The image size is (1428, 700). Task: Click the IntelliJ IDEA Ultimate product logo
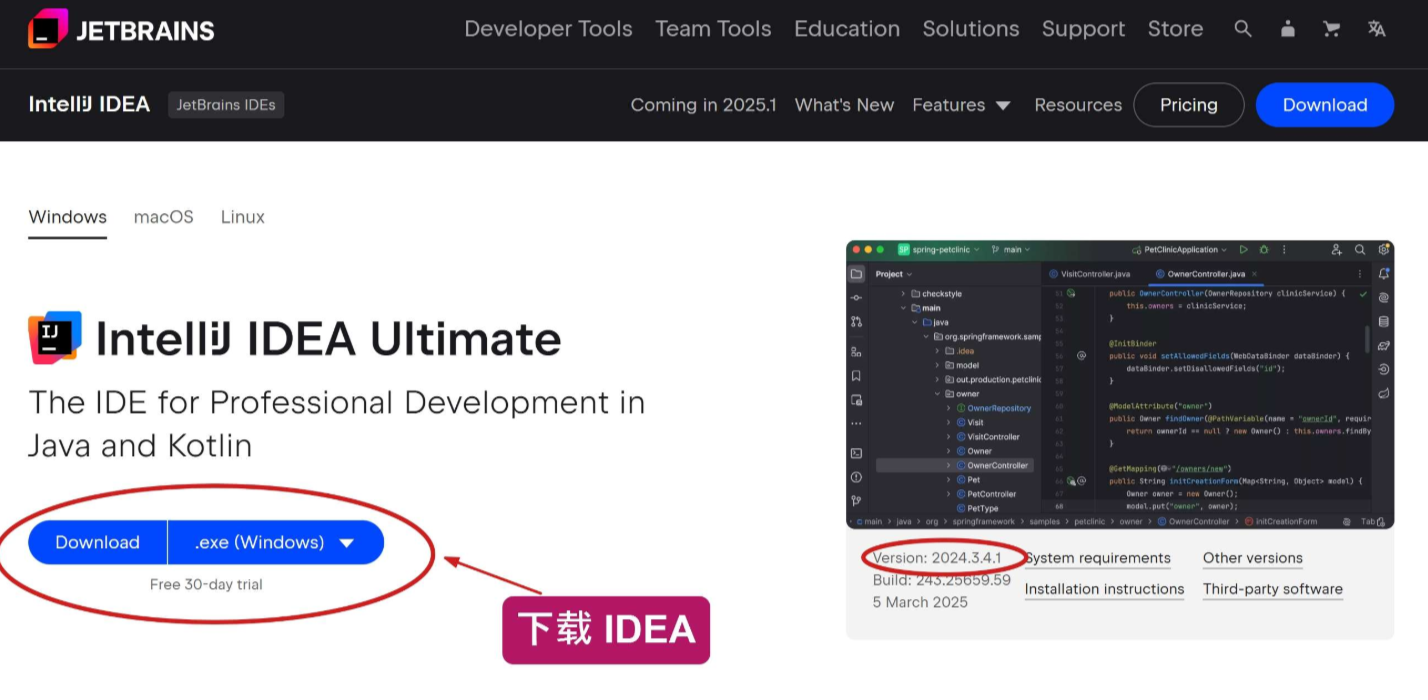tap(55, 338)
